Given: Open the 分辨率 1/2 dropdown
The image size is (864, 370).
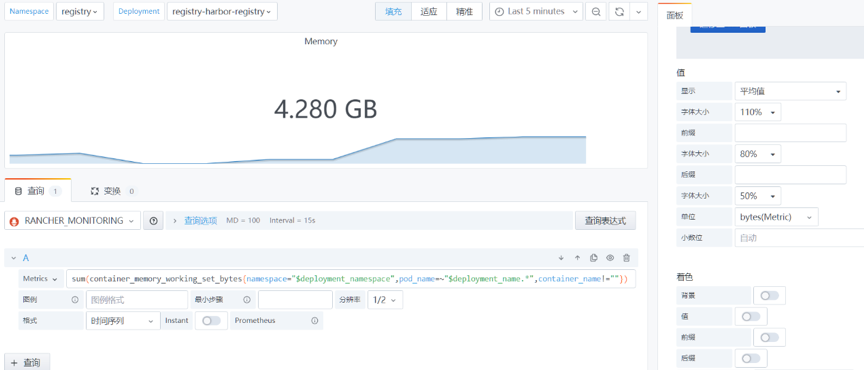Looking at the screenshot, I should pos(385,300).
